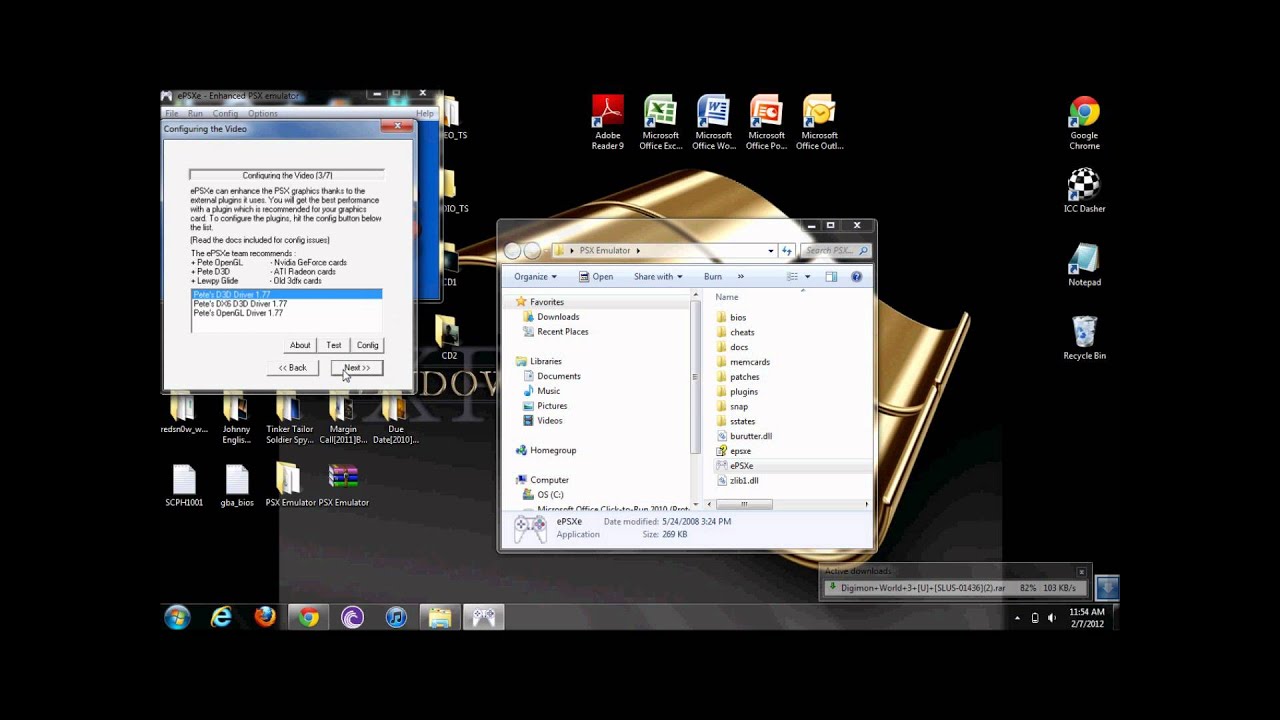1280x720 pixels.
Task: Open Notepad desktop icon
Action: point(1084,263)
